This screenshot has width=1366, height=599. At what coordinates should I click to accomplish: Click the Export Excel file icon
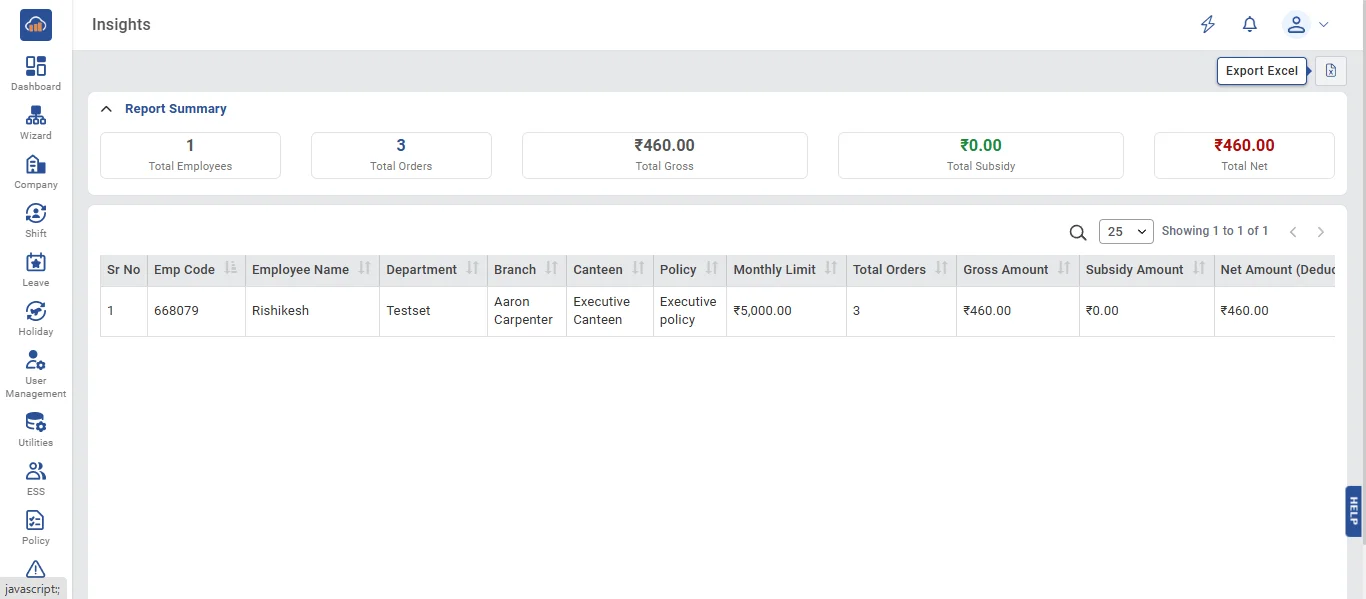(x=1331, y=71)
